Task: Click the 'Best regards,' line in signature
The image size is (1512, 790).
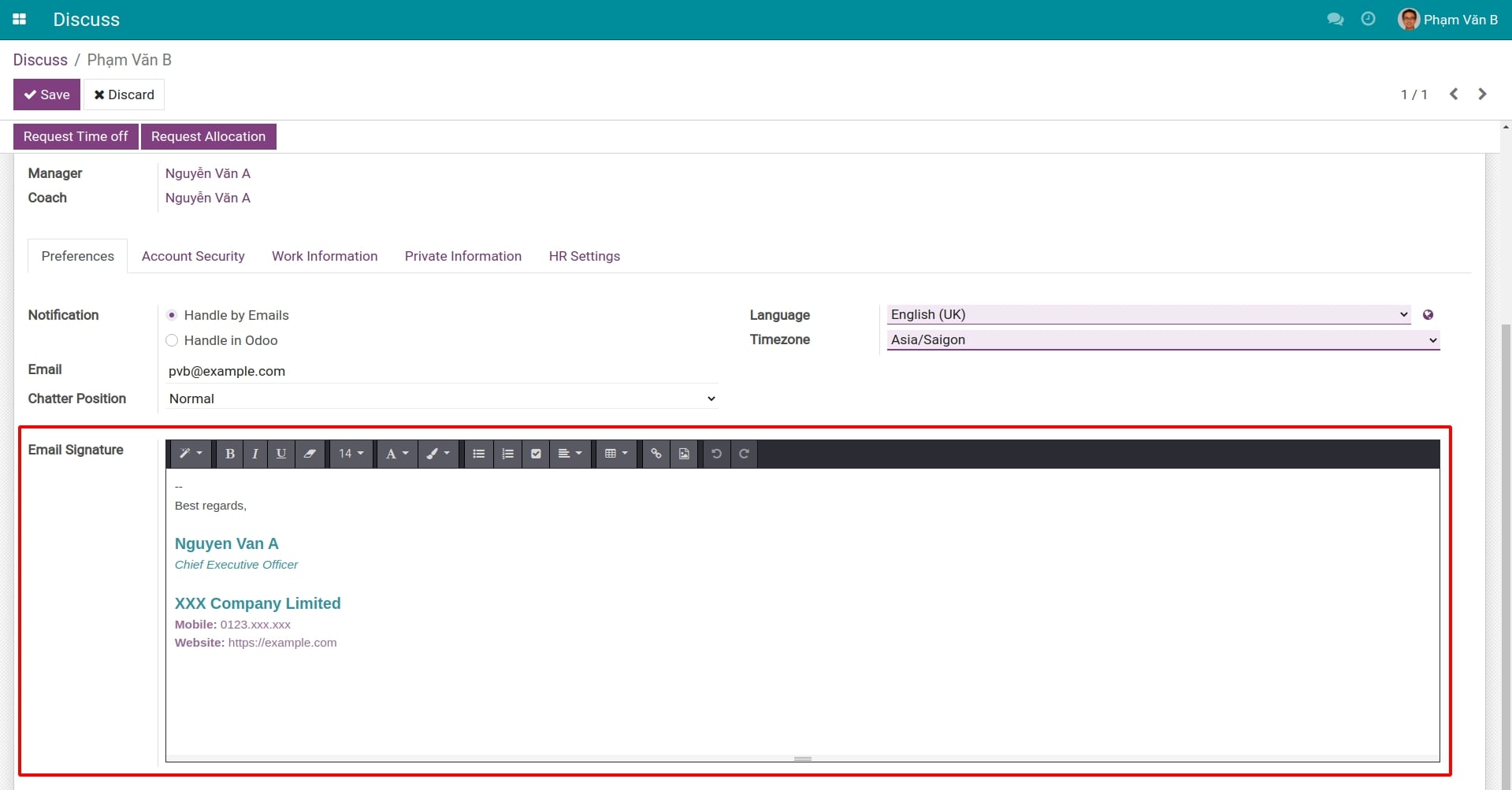Action: (x=210, y=506)
